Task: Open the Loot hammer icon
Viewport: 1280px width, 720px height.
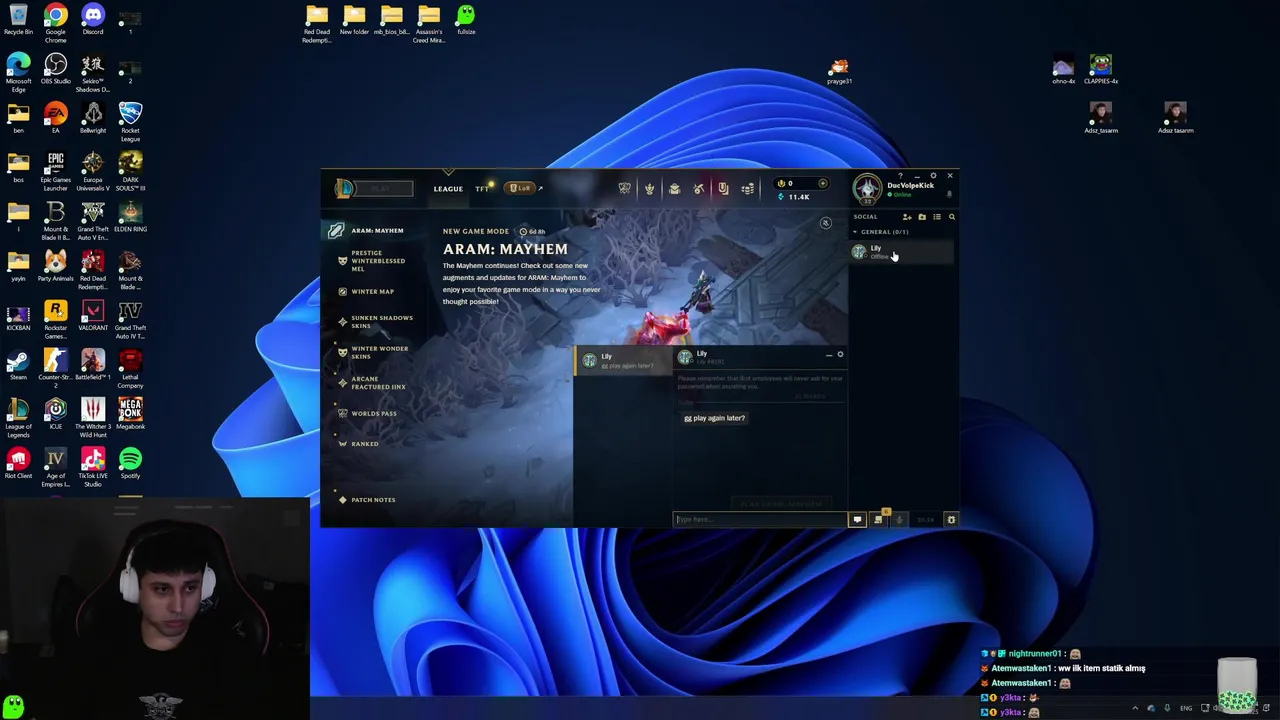Action: pos(699,188)
